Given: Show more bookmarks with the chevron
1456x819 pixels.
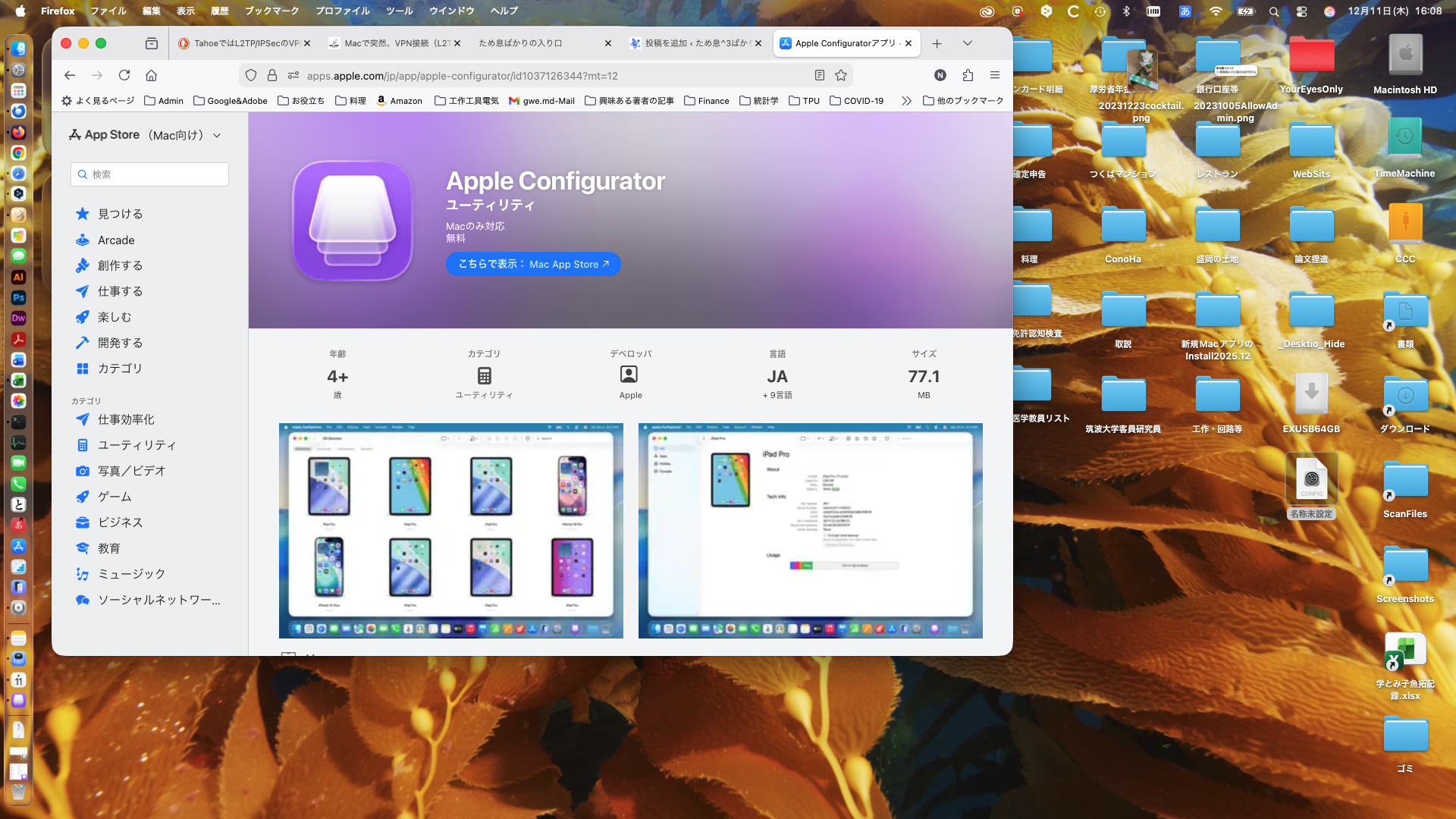Looking at the screenshot, I should point(906,101).
